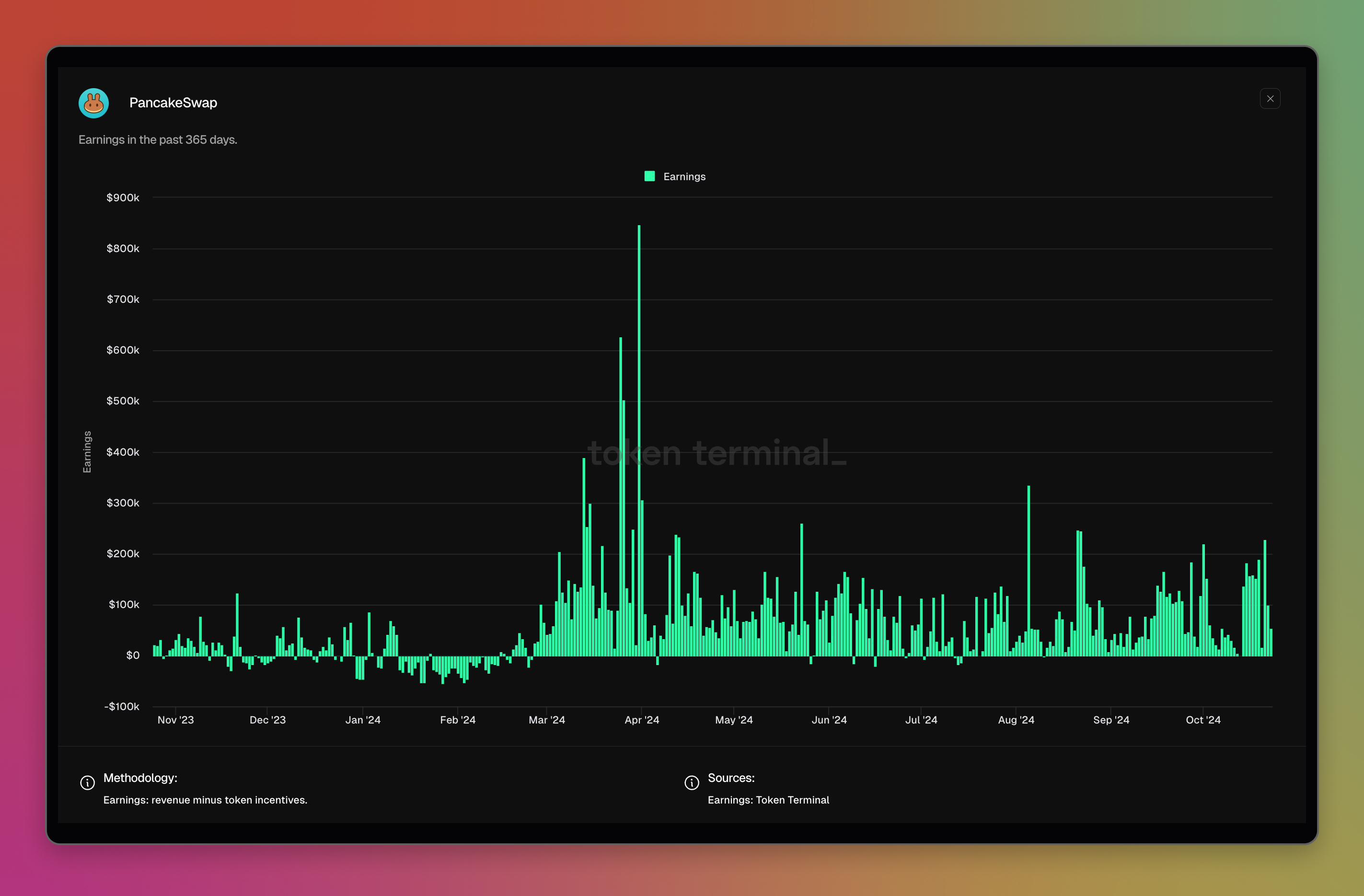Image resolution: width=1364 pixels, height=896 pixels.
Task: Click the Jul '24 x-axis label
Action: click(921, 720)
